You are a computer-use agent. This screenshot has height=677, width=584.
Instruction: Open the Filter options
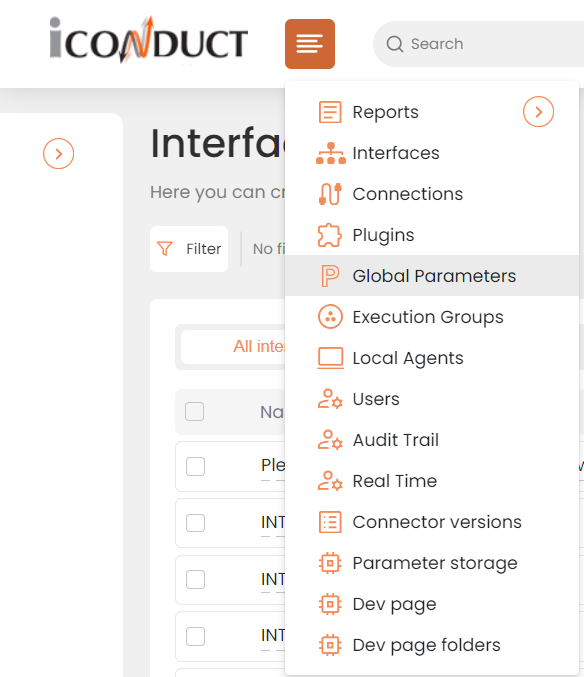click(x=189, y=249)
